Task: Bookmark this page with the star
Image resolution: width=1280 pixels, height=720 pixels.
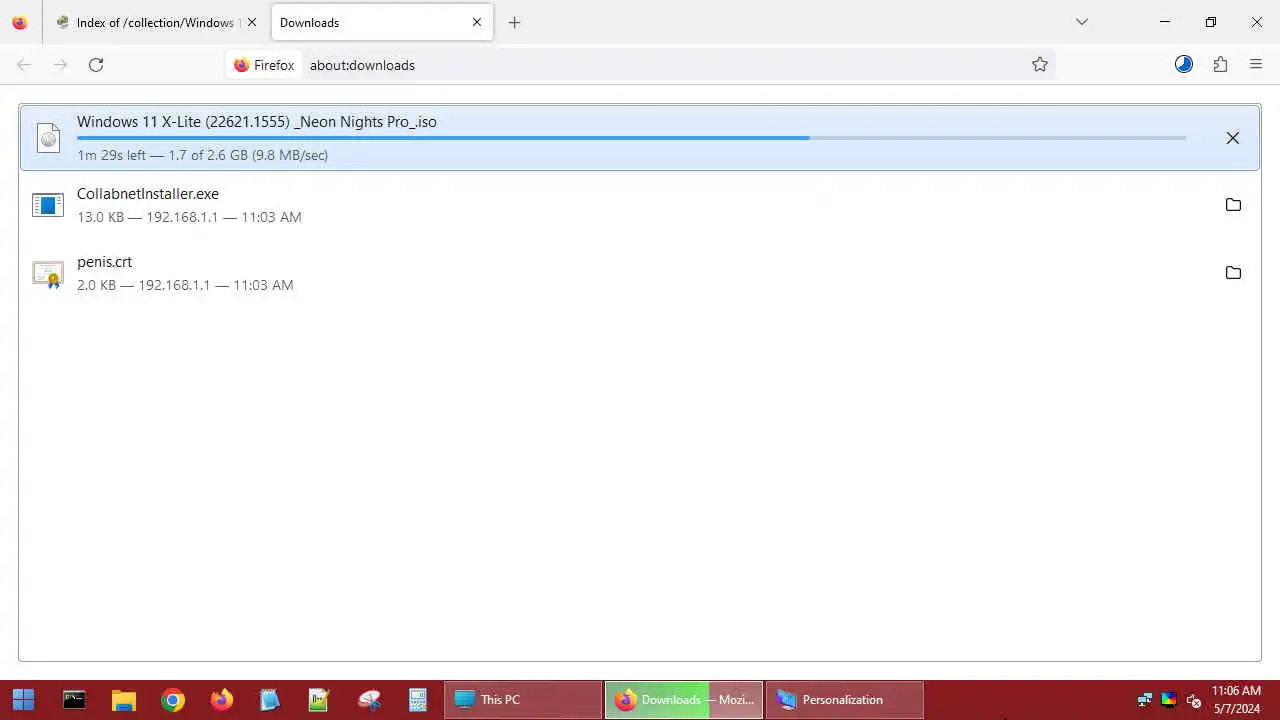Action: (1040, 65)
